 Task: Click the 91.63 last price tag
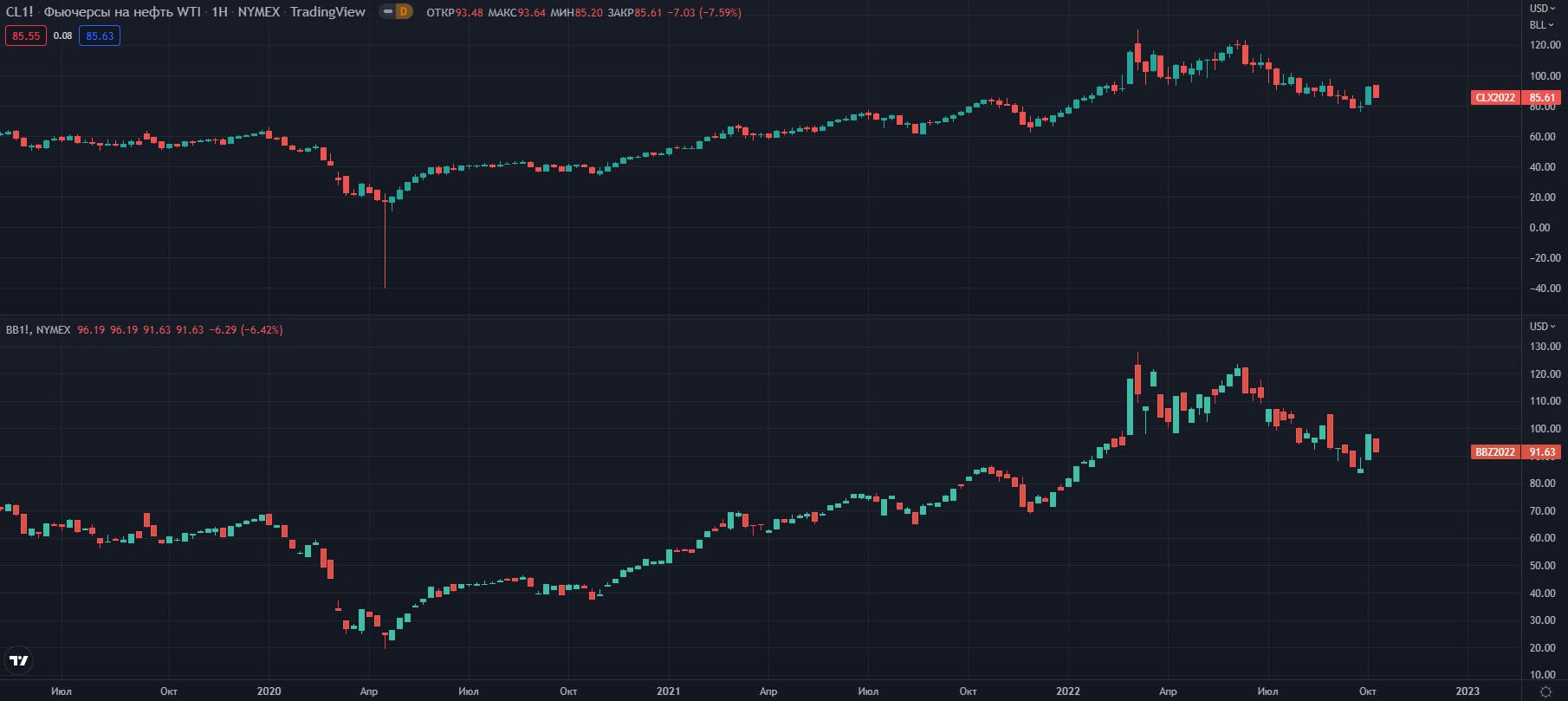coord(1542,452)
